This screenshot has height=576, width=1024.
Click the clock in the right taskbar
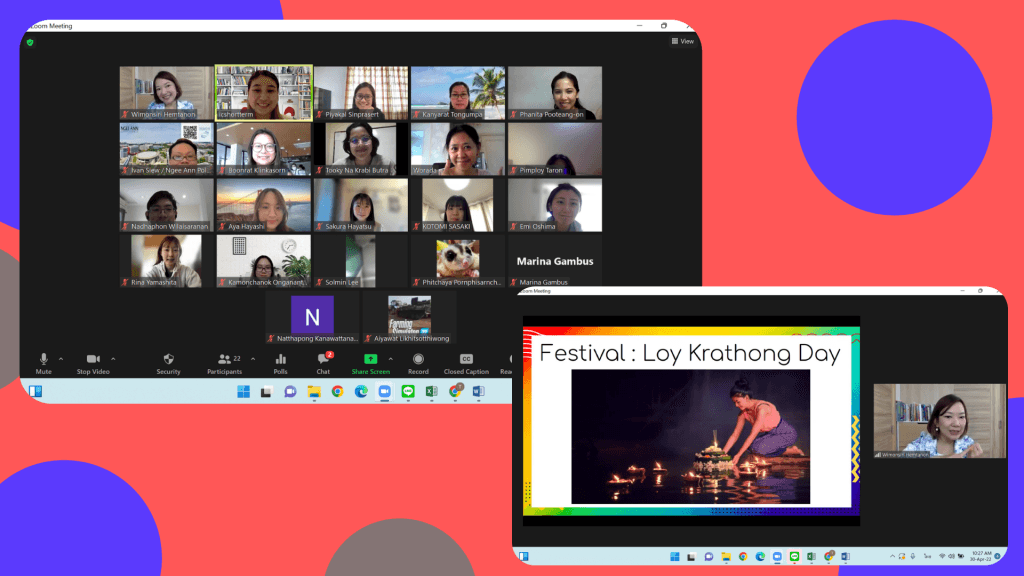pyautogui.click(x=981, y=555)
